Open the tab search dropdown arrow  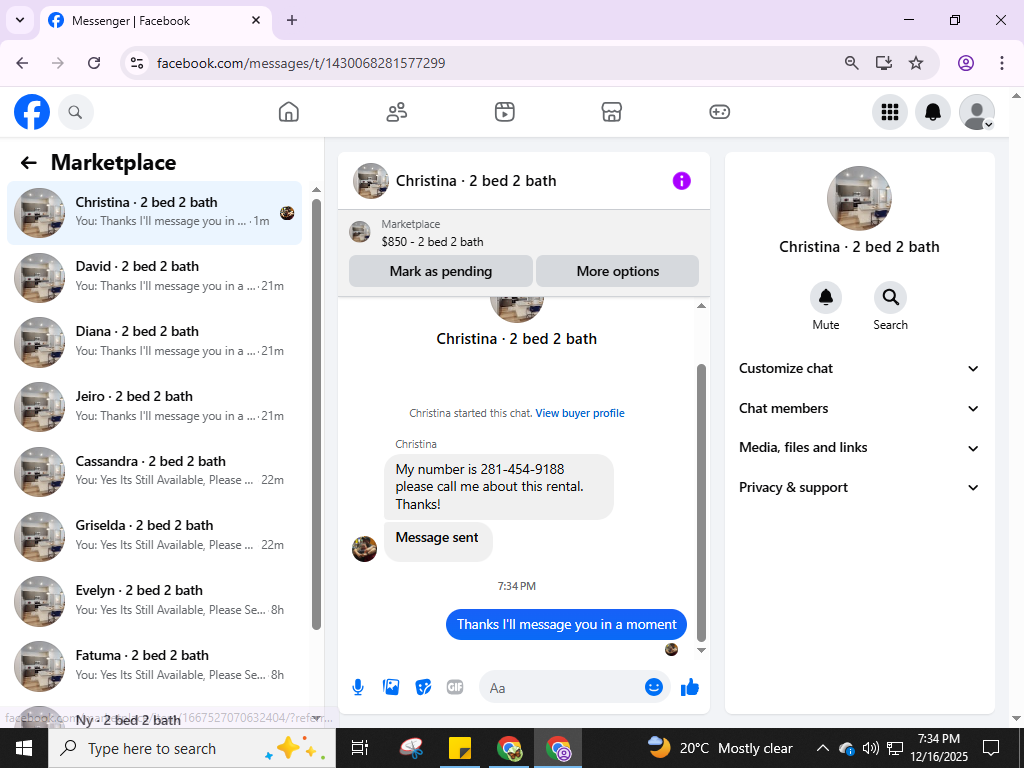coord(20,20)
